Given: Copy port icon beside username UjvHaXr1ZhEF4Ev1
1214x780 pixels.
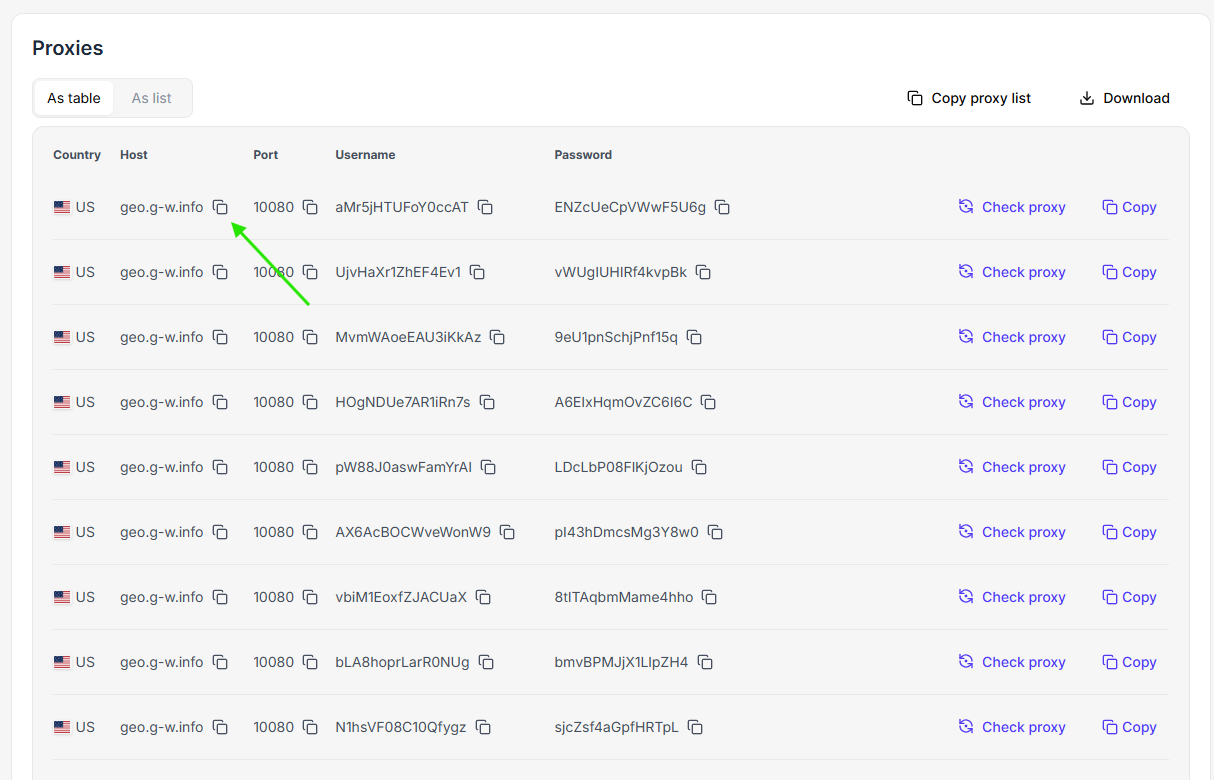Looking at the screenshot, I should click(x=310, y=272).
